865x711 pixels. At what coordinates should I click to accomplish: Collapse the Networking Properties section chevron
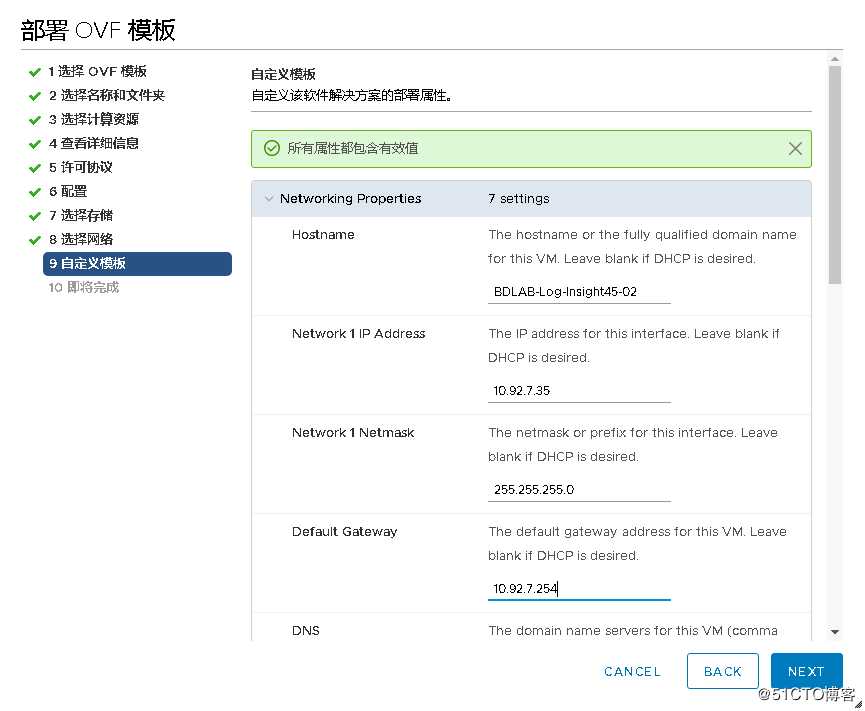point(269,199)
